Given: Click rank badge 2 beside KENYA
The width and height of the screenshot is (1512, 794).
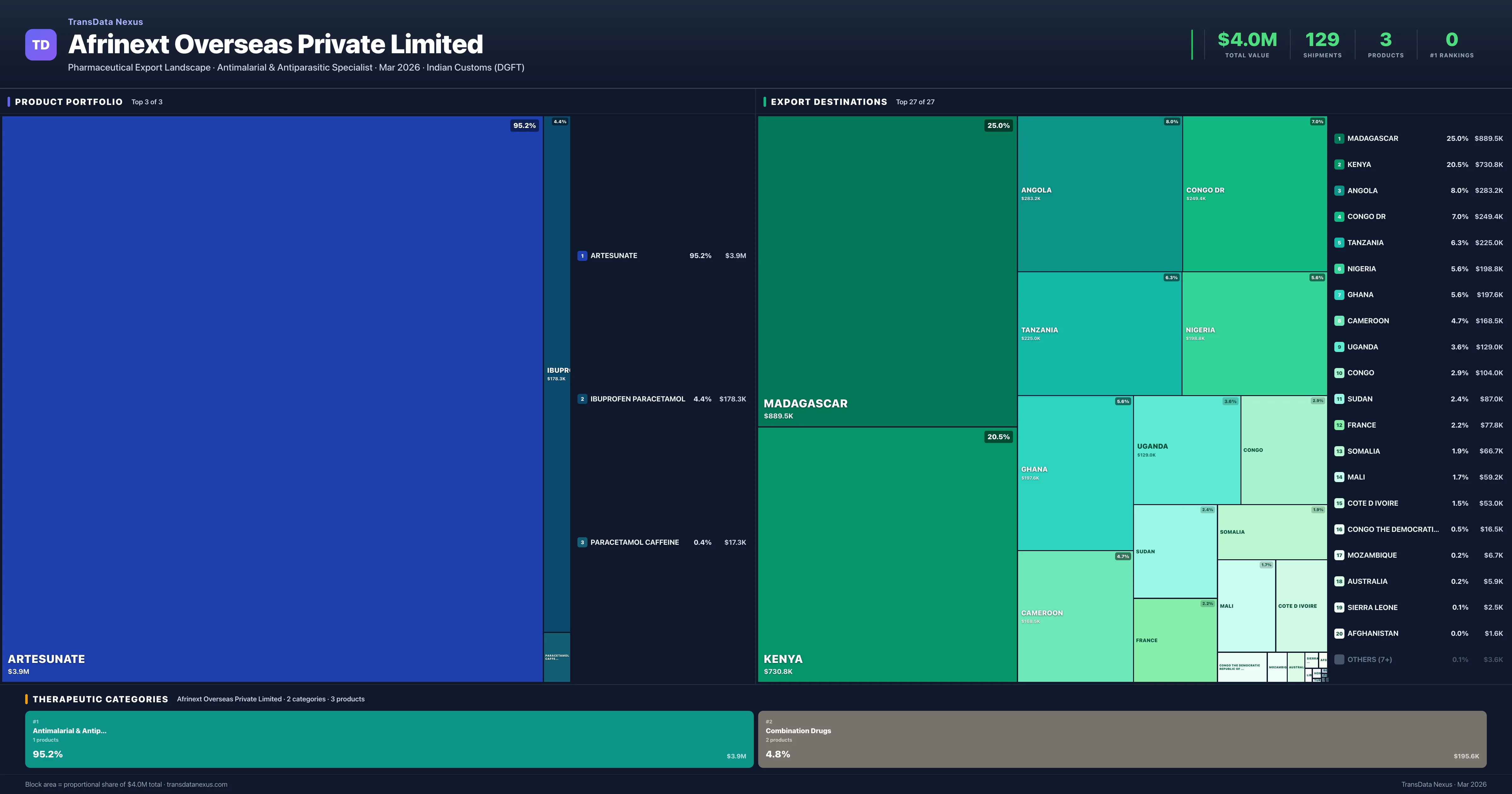Looking at the screenshot, I should (x=1339, y=164).
